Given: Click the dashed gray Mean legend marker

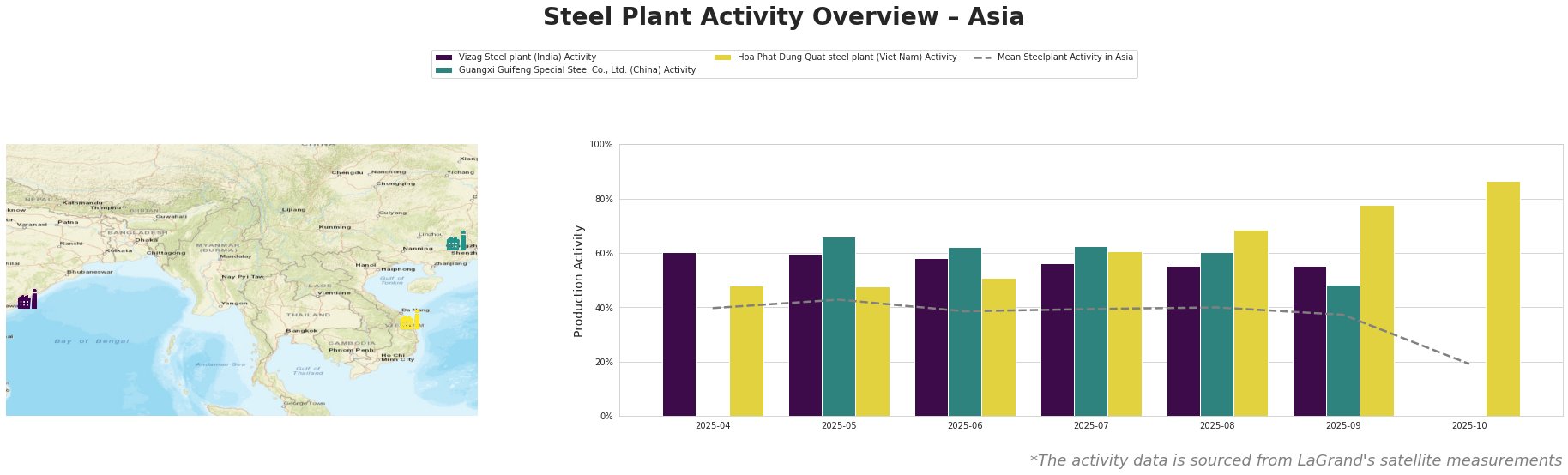Looking at the screenshot, I should pyautogui.click(x=983, y=57).
